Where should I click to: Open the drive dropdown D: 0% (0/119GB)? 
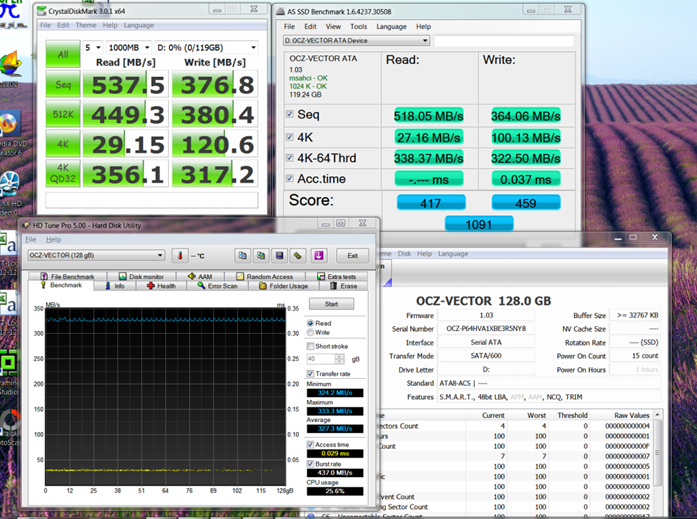click(206, 48)
